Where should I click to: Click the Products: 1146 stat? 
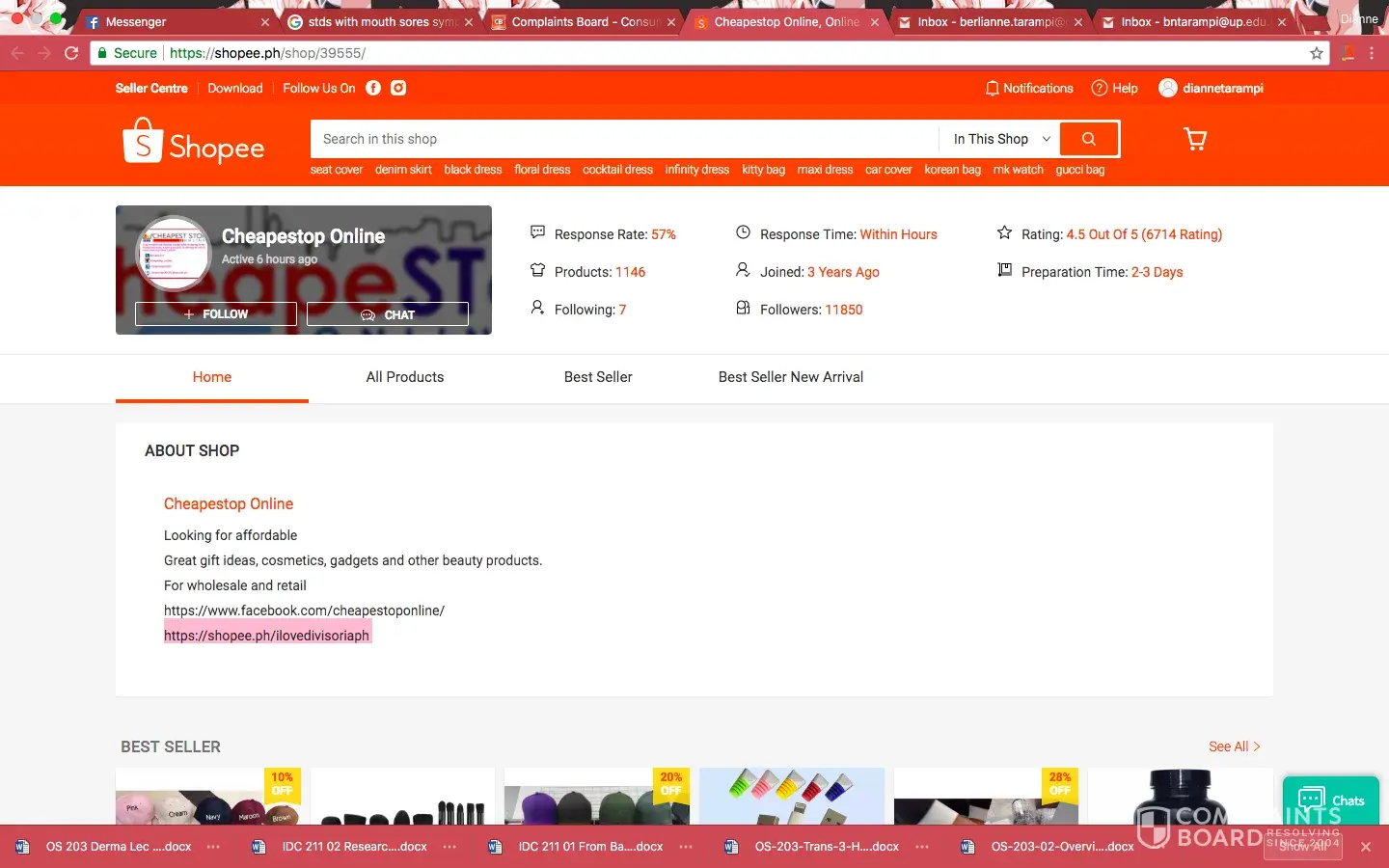point(588,272)
